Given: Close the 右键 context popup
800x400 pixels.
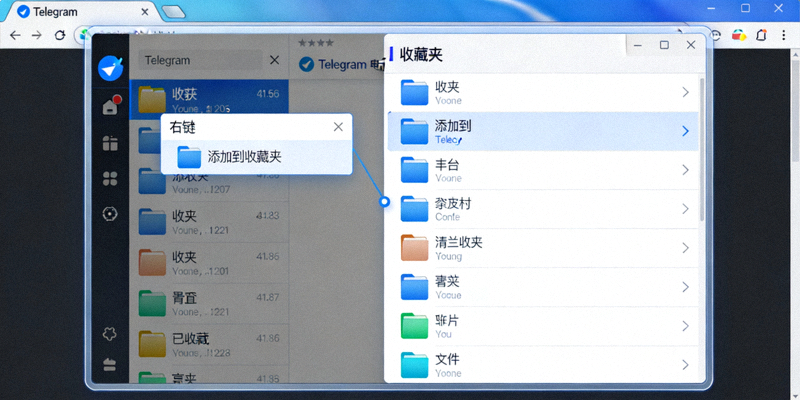Looking at the screenshot, I should pyautogui.click(x=338, y=127).
